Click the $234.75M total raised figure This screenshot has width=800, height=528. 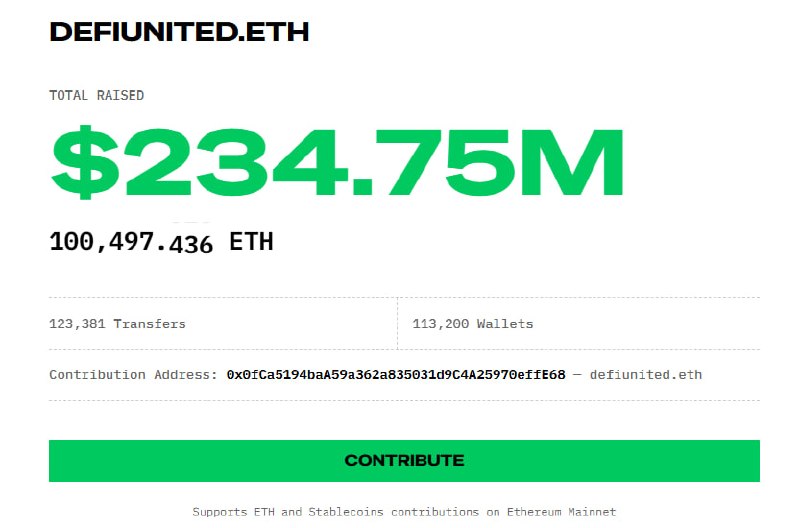pos(338,161)
